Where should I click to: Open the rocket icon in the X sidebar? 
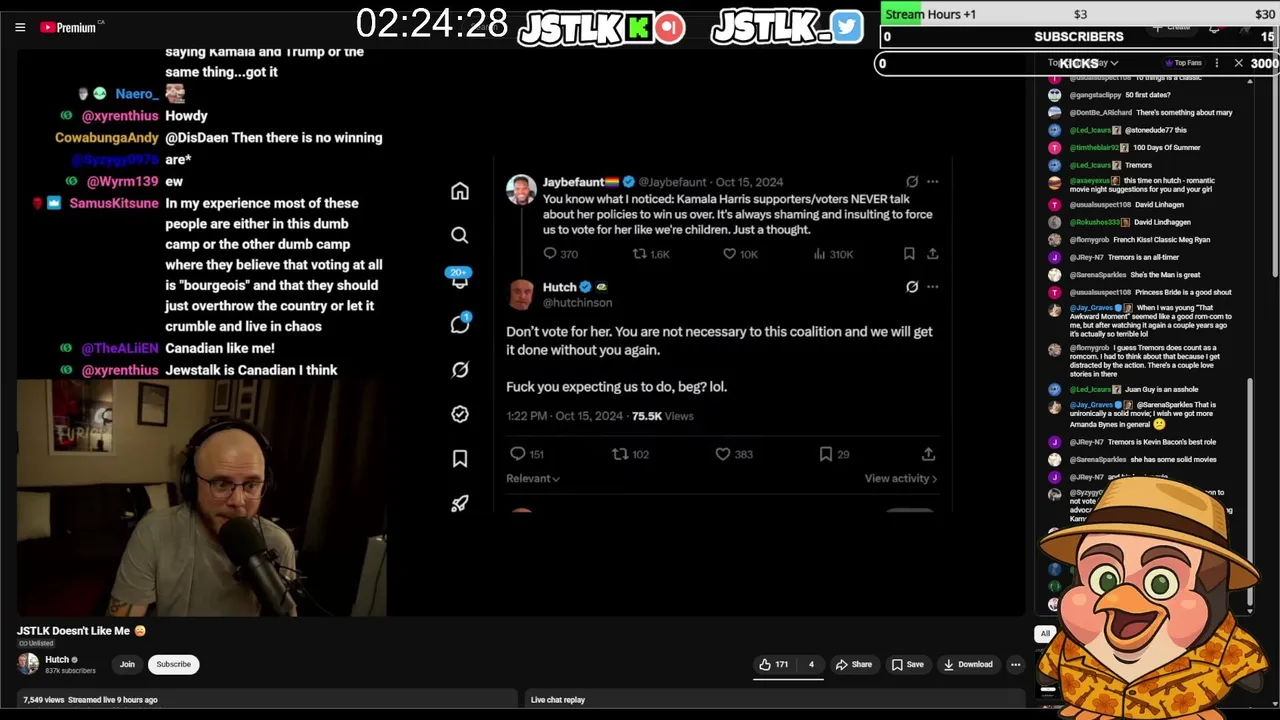(459, 504)
